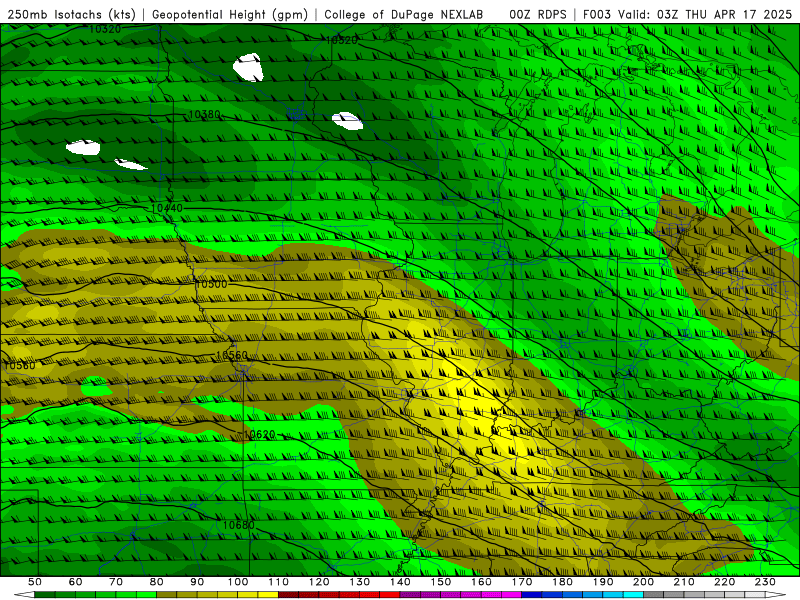Click the left arrow end of color bar
The image size is (800, 600).
tap(24, 594)
